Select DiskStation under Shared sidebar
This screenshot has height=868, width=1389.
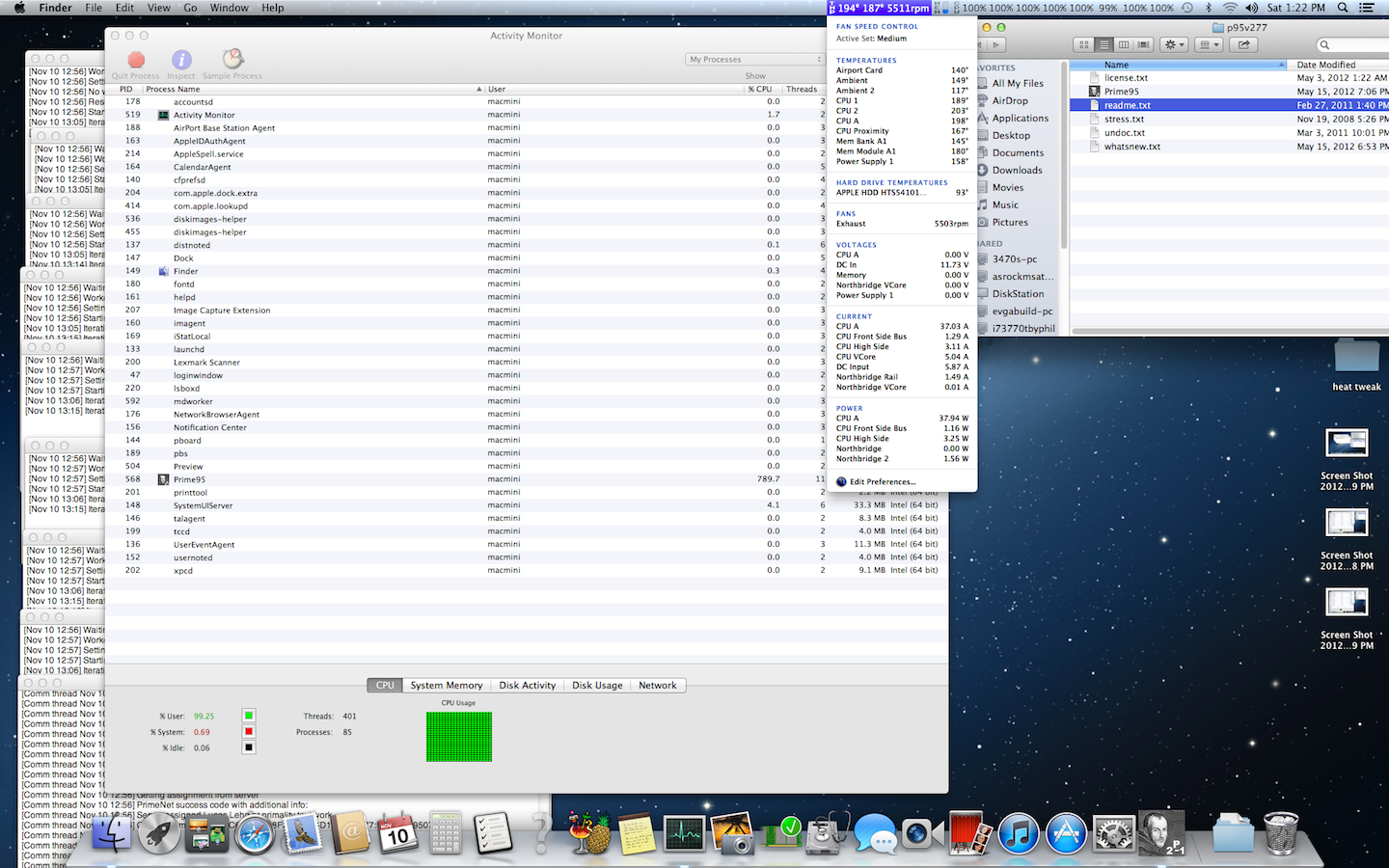[1018, 293]
